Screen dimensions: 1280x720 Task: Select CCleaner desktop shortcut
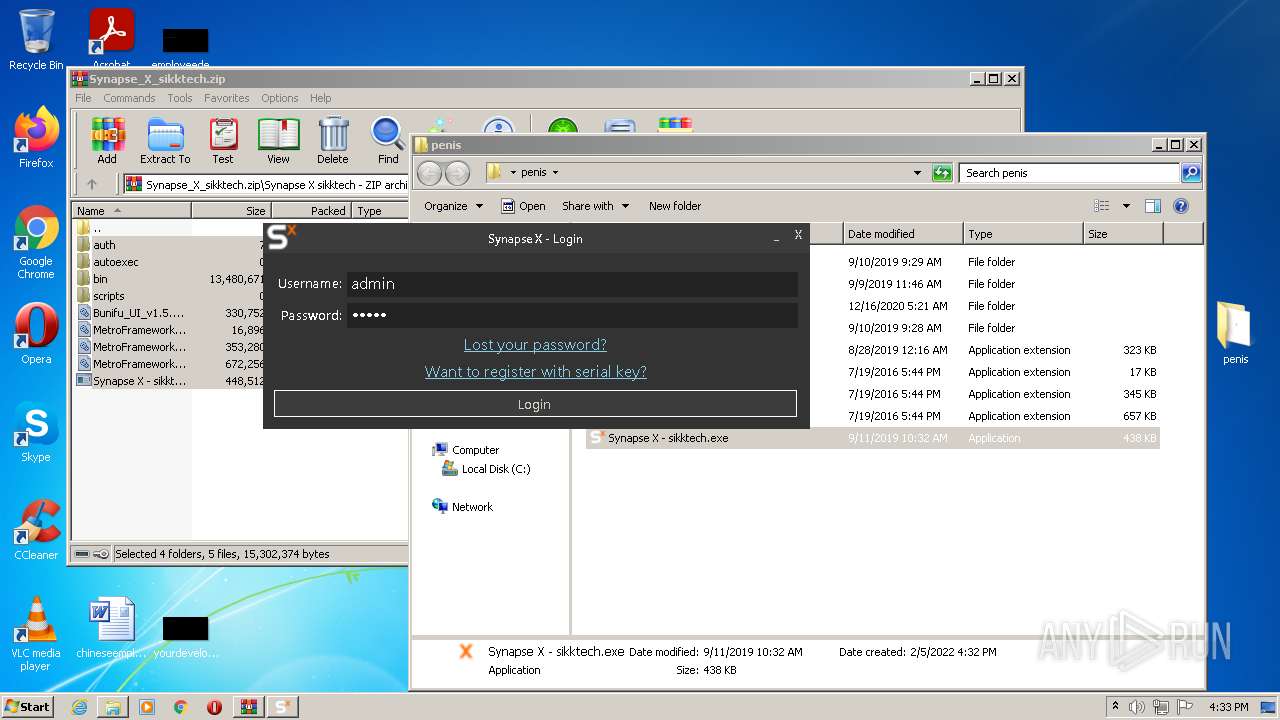36,530
